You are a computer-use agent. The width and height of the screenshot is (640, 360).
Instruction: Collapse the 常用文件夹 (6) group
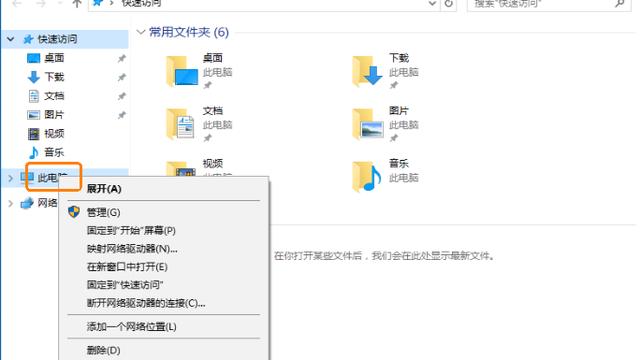point(141,32)
